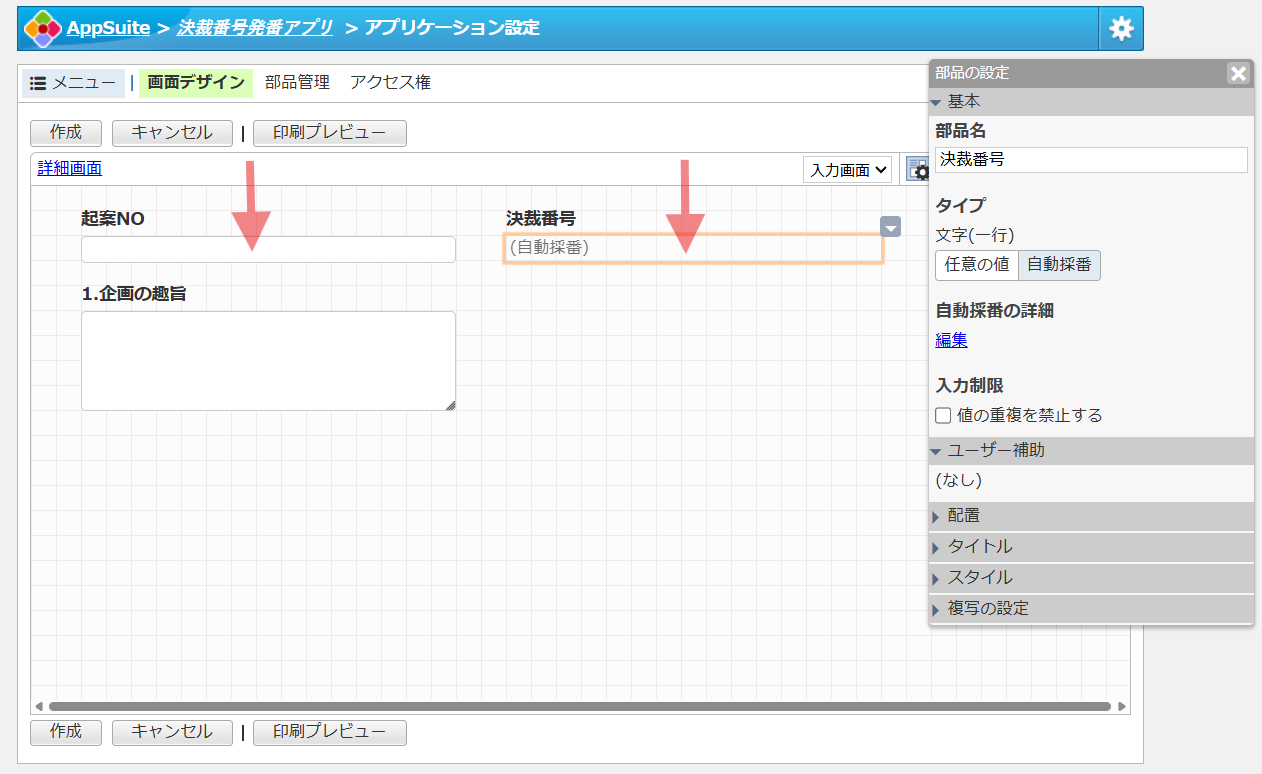Open the 編集 link under 自動採番の詳細
Viewport: 1262px width, 774px height.
pyautogui.click(x=950, y=340)
